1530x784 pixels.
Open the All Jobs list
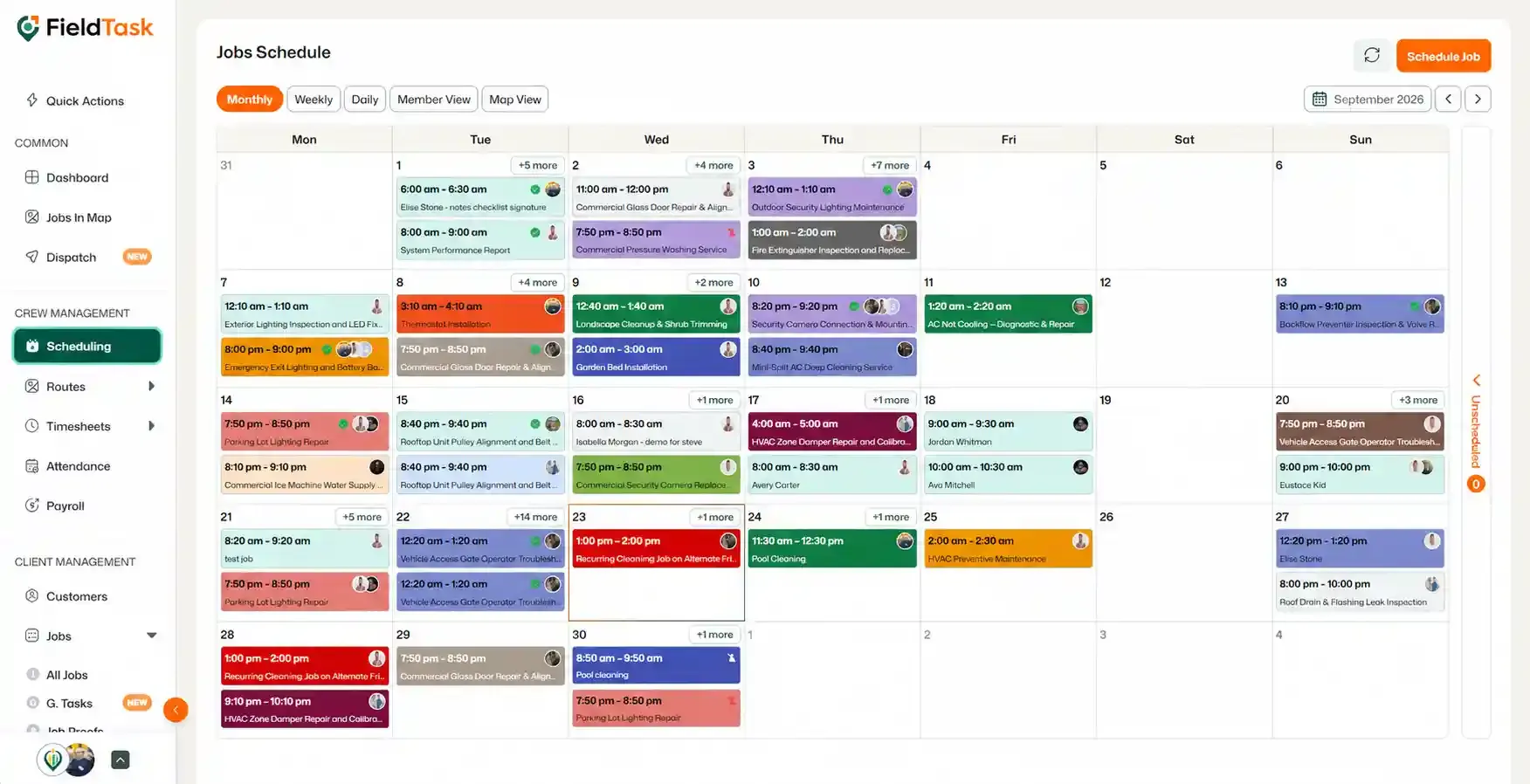coord(67,675)
